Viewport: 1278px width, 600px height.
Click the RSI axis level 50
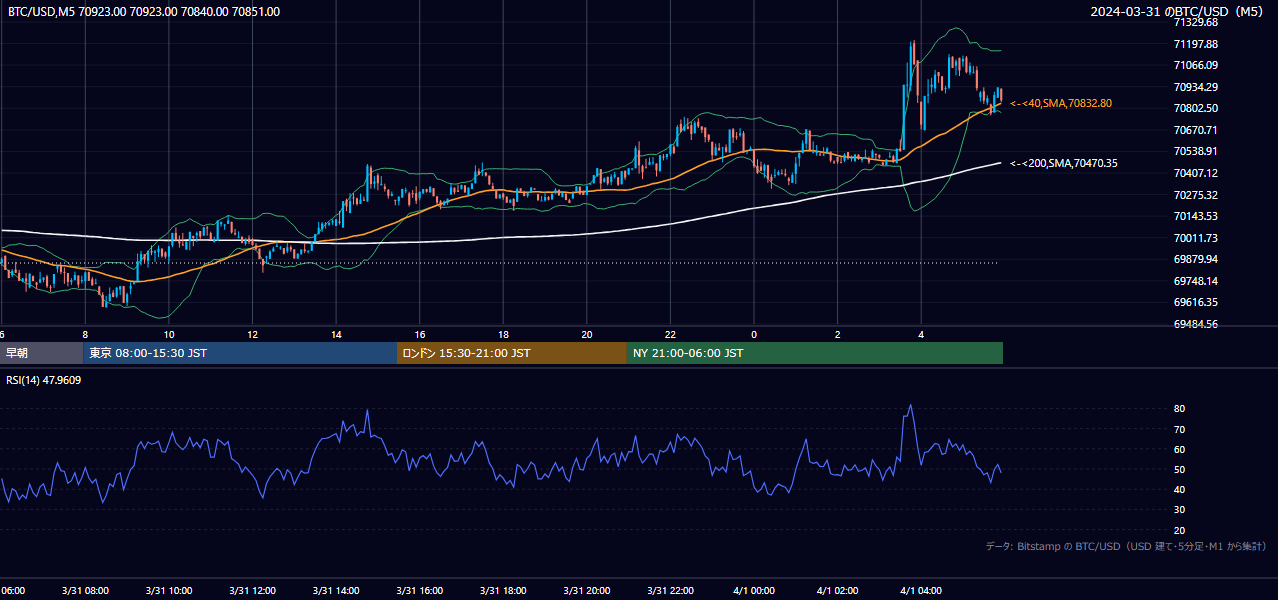point(1180,469)
